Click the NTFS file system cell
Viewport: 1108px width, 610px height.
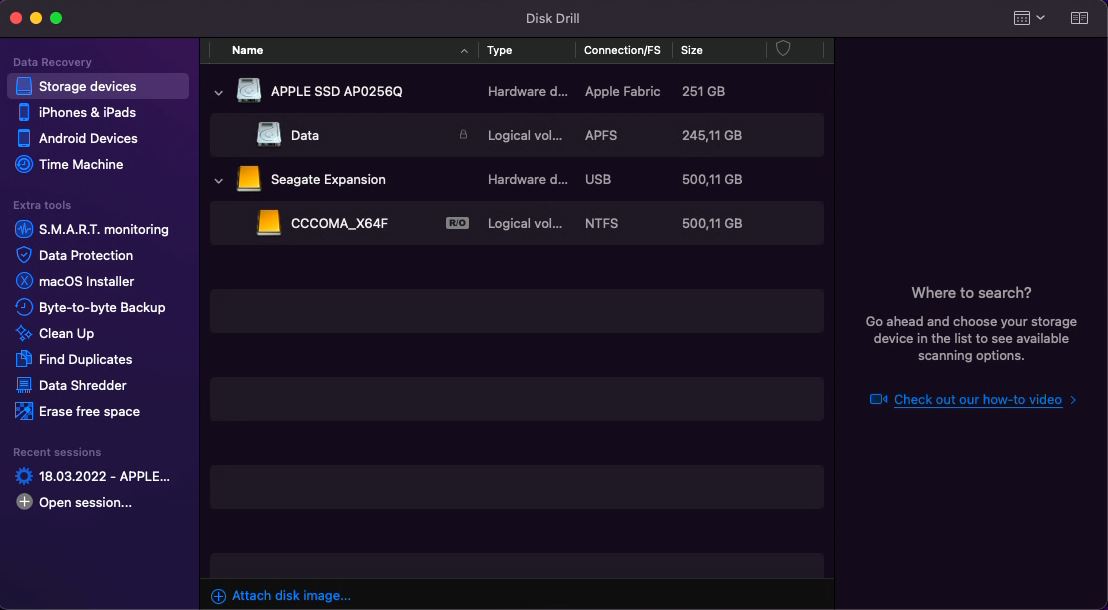click(601, 223)
